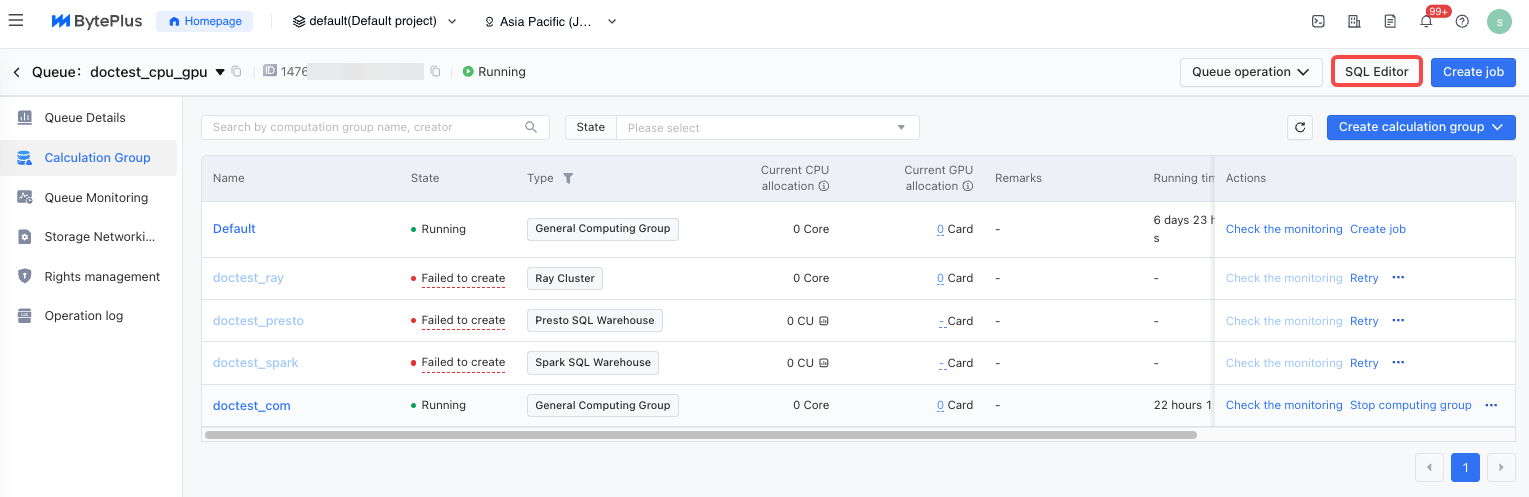The height and width of the screenshot is (497, 1529).
Task: Open the hamburger navigation menu
Action: [x=16, y=21]
